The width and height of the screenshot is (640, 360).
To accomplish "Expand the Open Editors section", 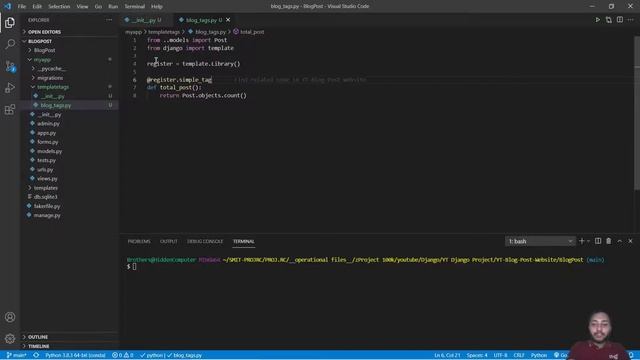I will pyautogui.click(x=69, y=32).
